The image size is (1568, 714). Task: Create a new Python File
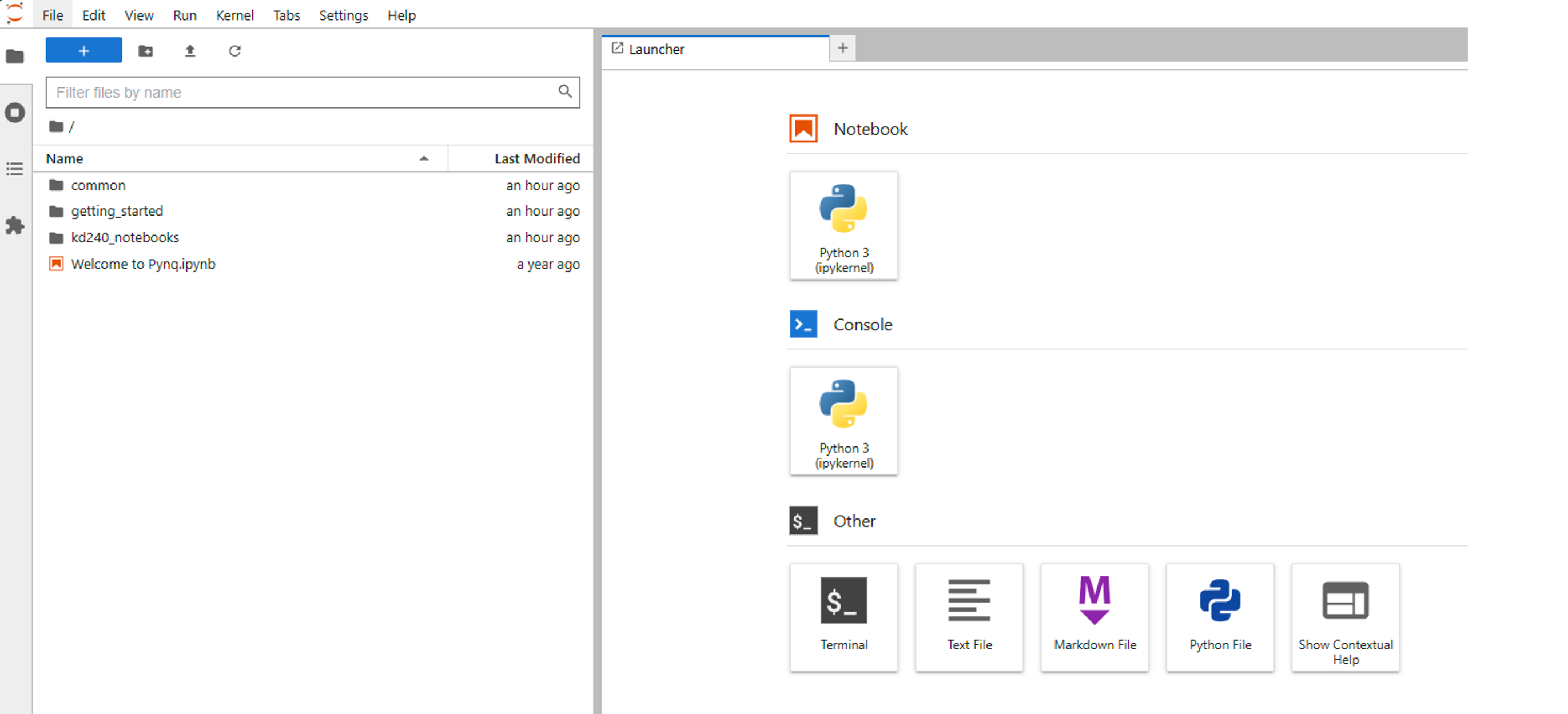click(x=1219, y=617)
